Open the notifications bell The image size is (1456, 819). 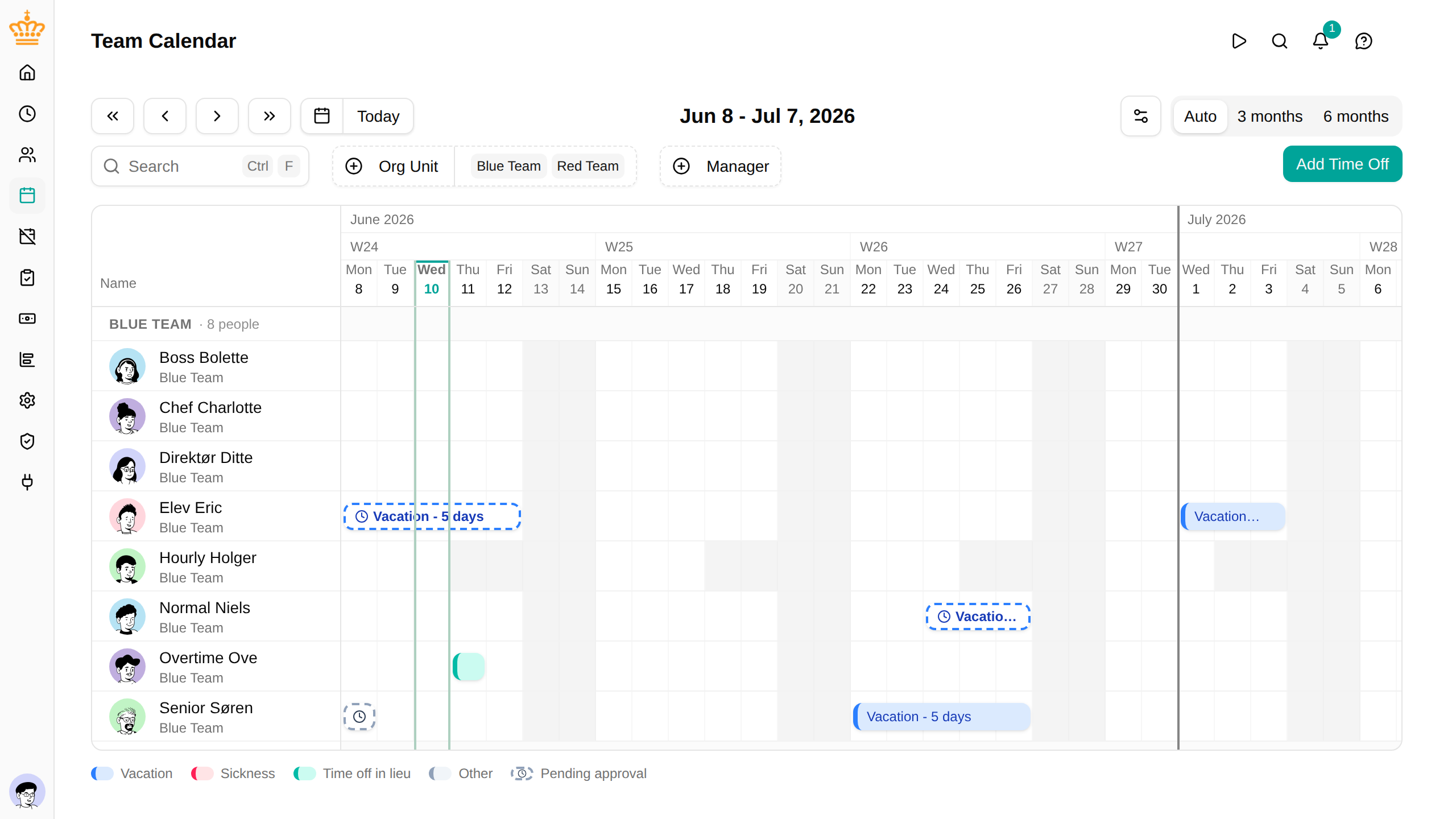(1321, 41)
